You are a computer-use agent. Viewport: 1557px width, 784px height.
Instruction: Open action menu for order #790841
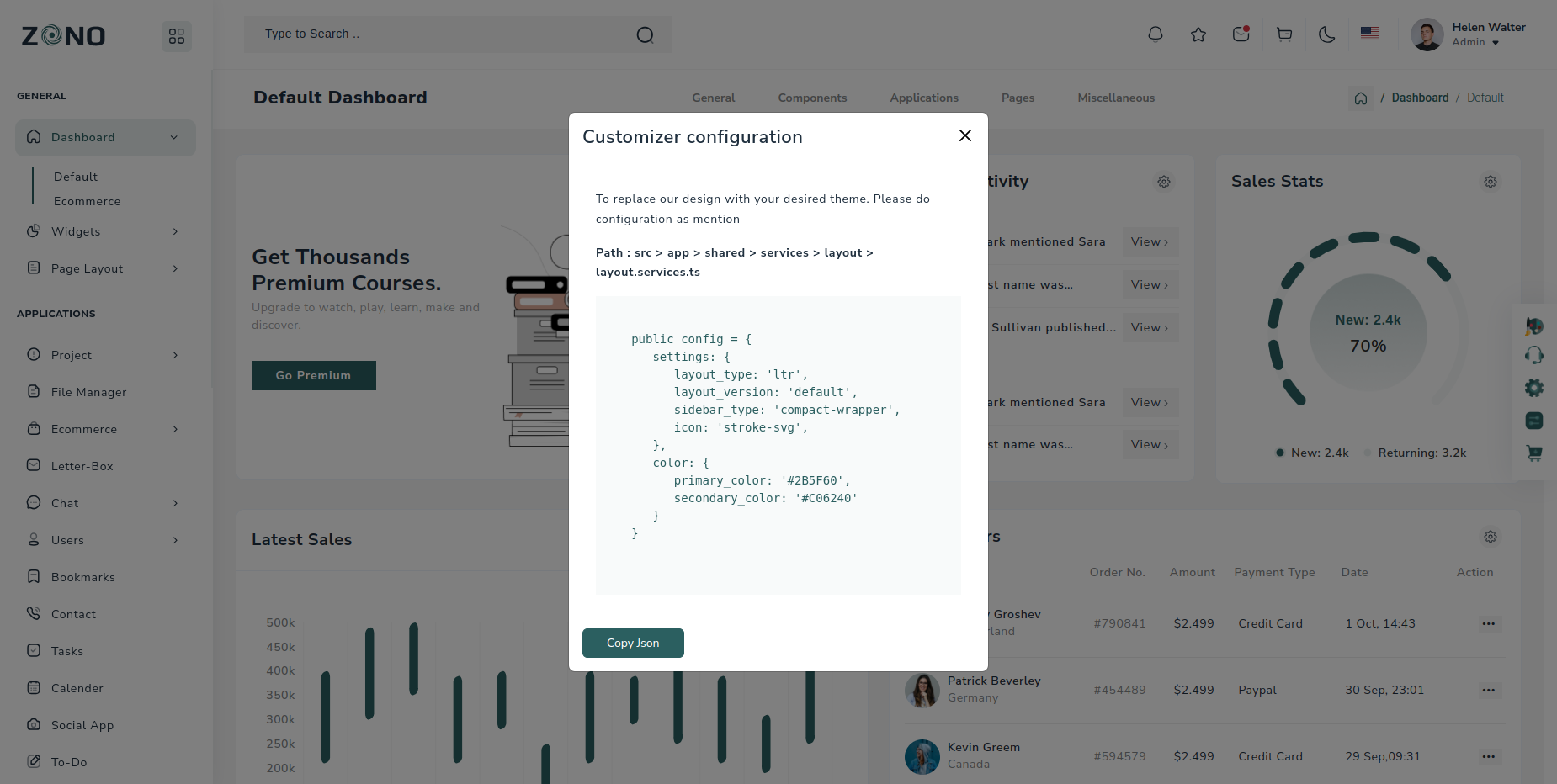[1488, 624]
